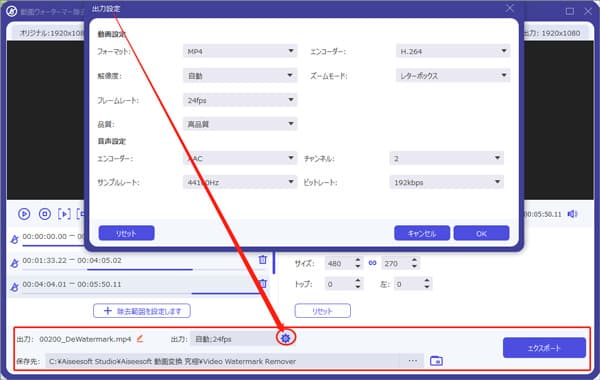The width and height of the screenshot is (600, 380).
Task: Open output settings with the gear icon
Action: (x=285, y=338)
